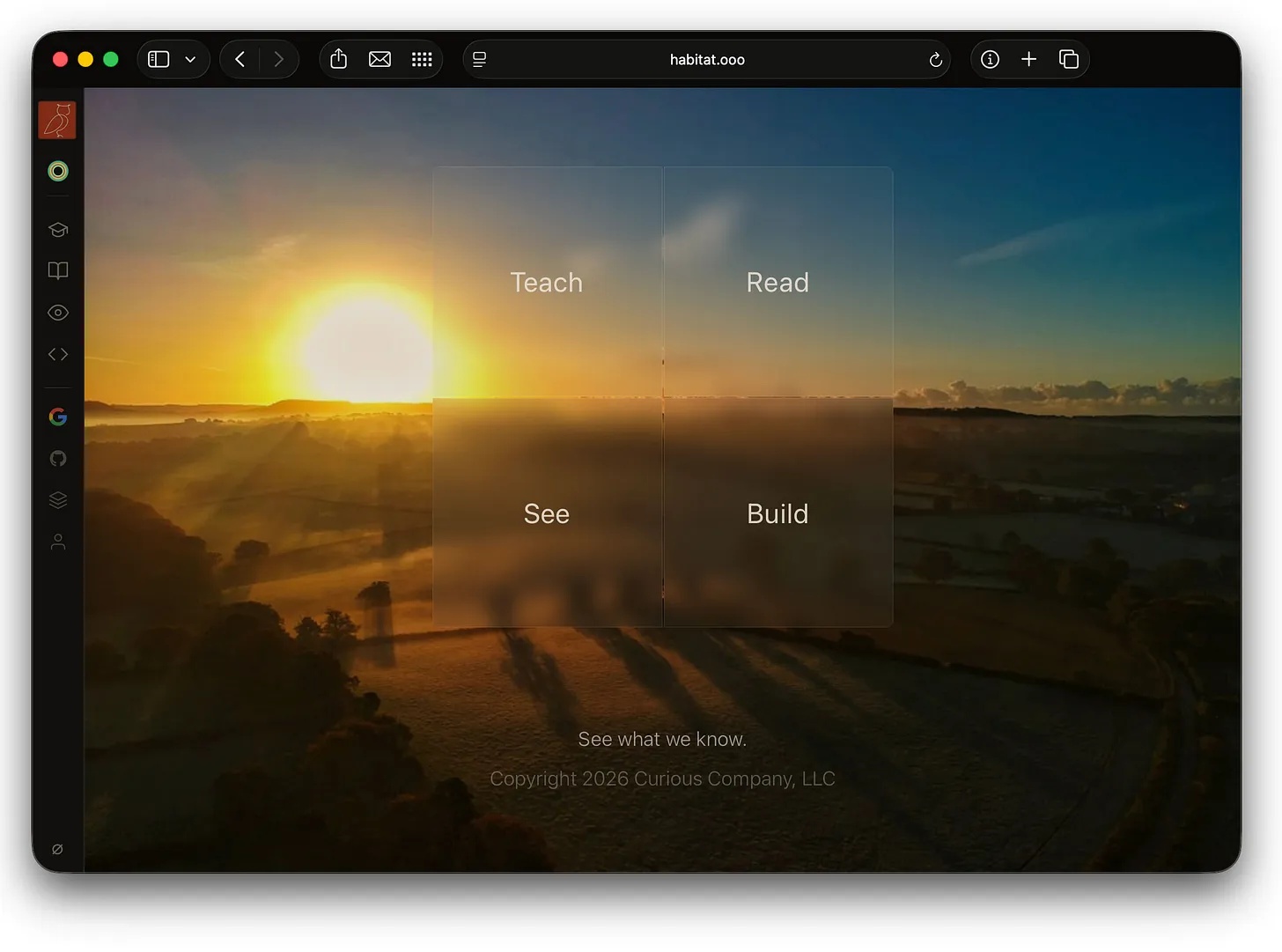Open the code brackets Build icon
This screenshot has width=1282, height=952.
58,354
